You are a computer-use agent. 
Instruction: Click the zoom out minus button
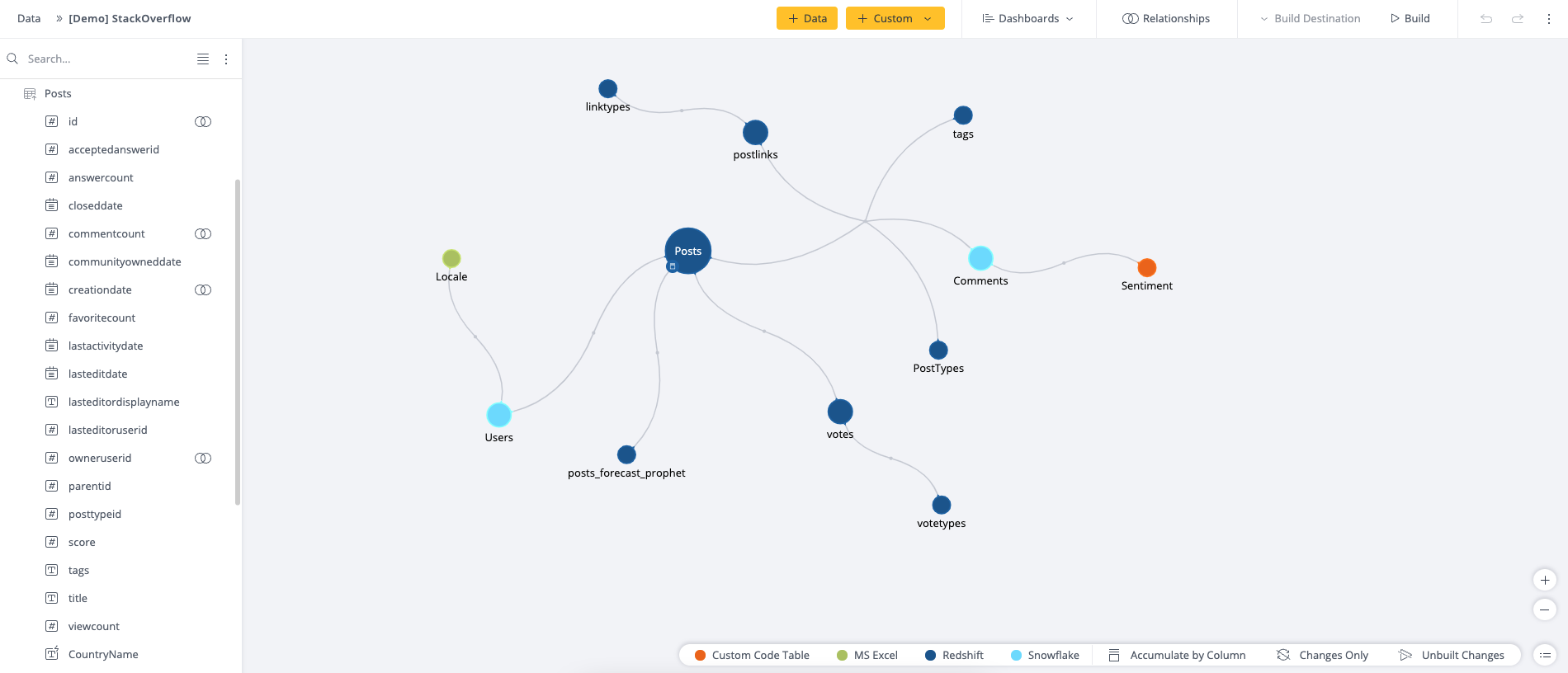click(1544, 609)
